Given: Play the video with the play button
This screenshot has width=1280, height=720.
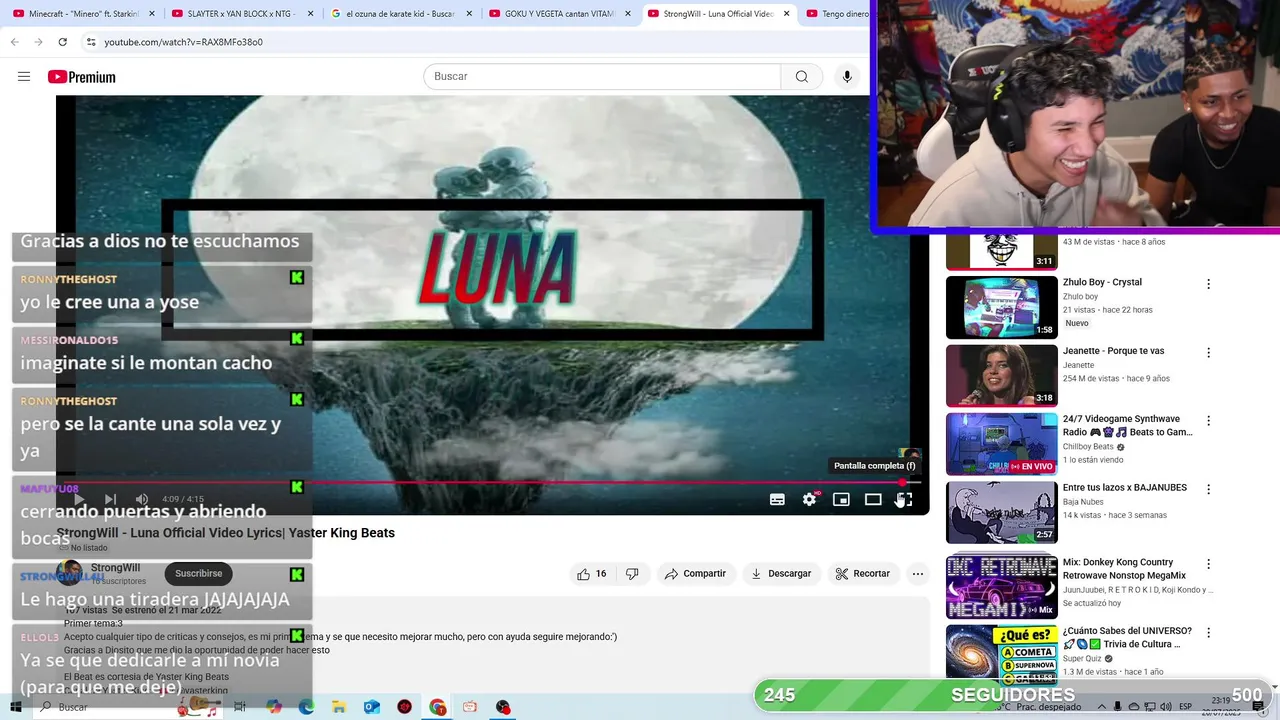Looking at the screenshot, I should (x=79, y=499).
